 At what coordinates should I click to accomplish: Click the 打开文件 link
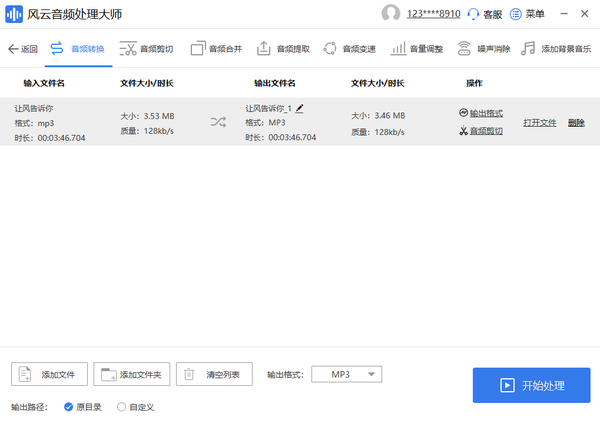[x=540, y=122]
